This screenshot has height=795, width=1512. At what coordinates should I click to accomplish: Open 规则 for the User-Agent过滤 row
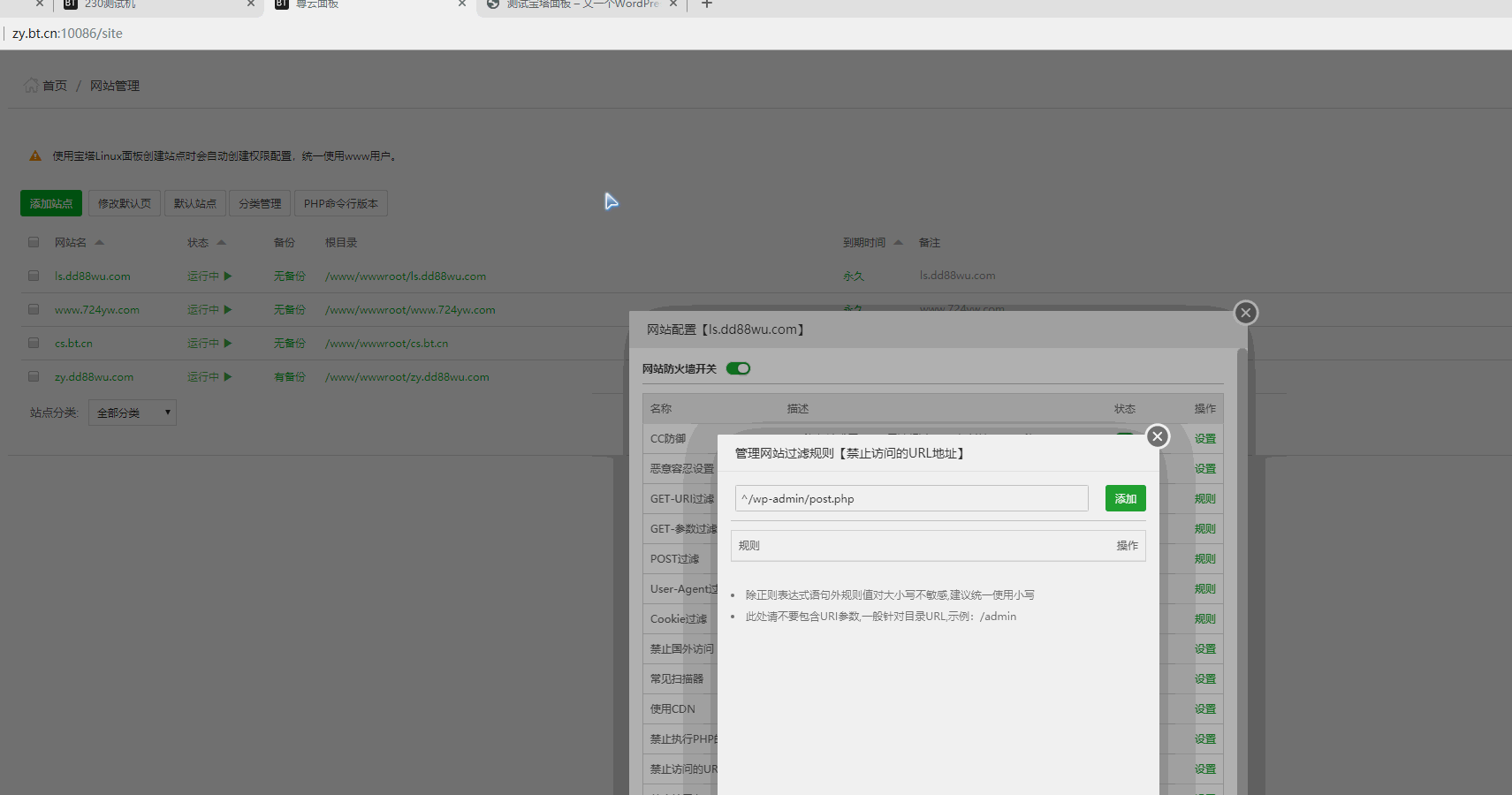pyautogui.click(x=1205, y=589)
